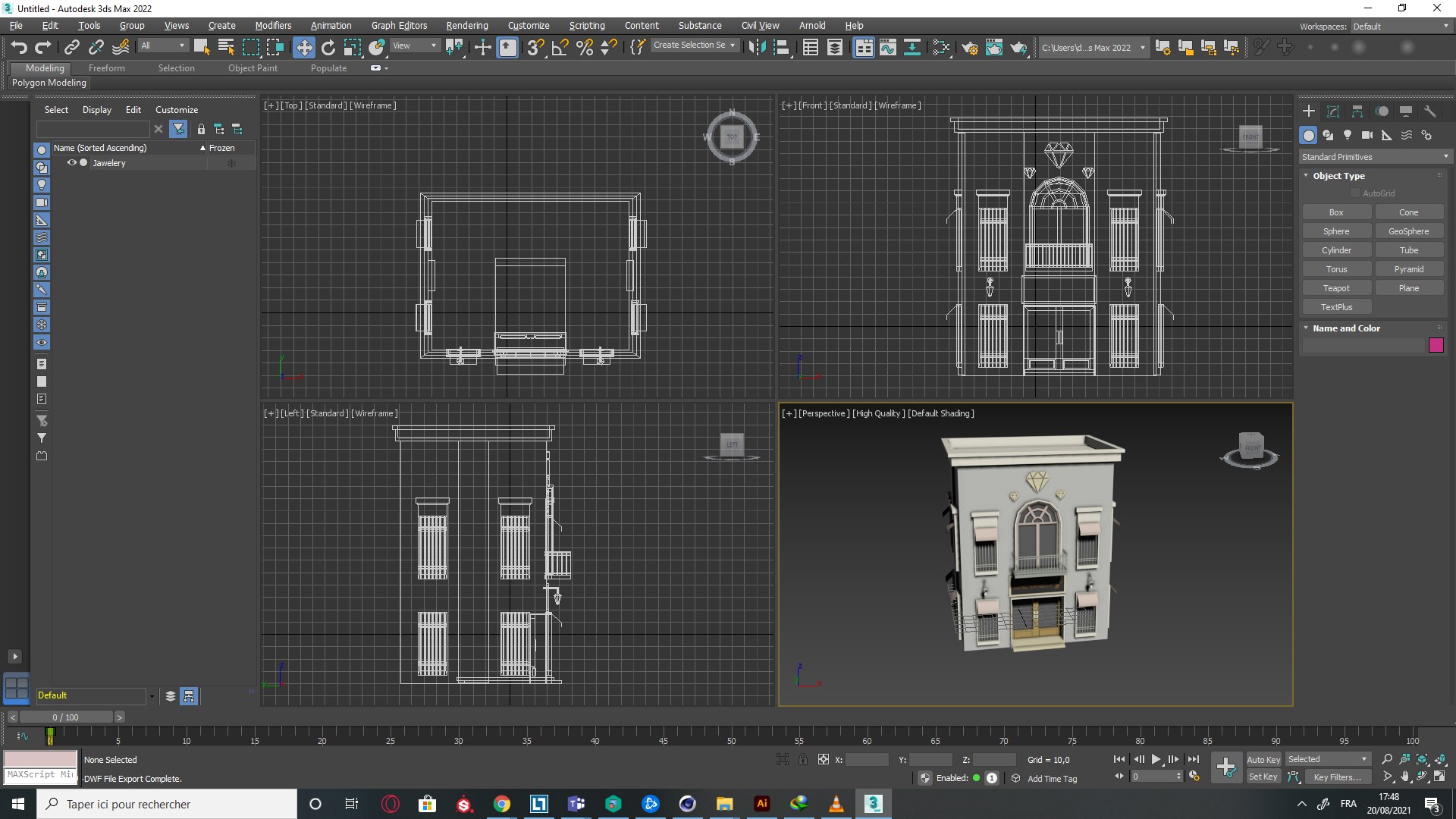Open Adobe Illustrator from taskbar
1456x819 pixels.
click(762, 804)
